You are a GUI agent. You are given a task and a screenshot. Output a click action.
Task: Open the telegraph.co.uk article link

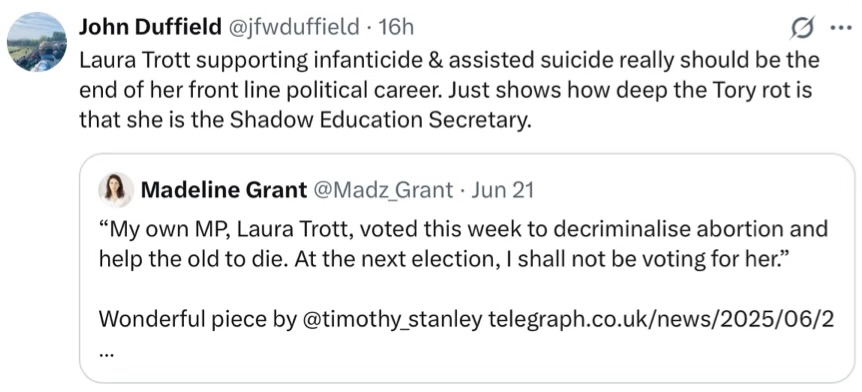point(660,319)
